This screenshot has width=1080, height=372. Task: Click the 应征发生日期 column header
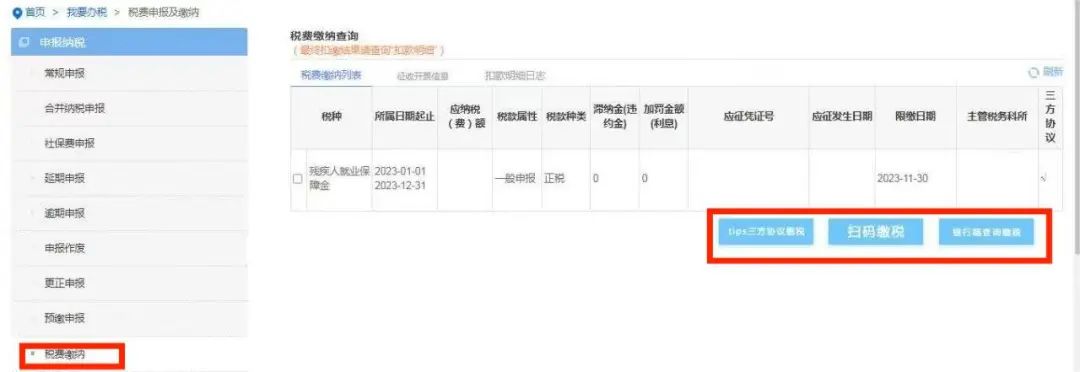(842, 117)
